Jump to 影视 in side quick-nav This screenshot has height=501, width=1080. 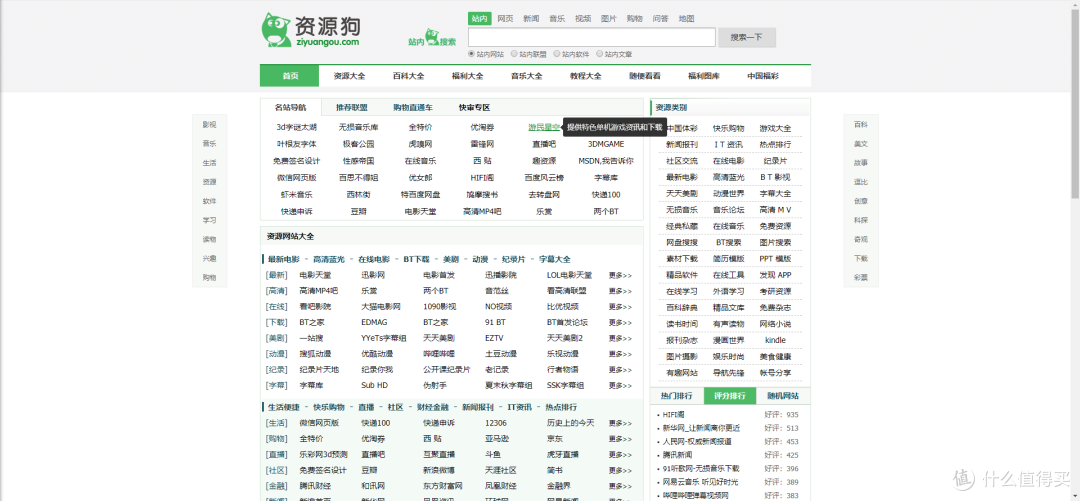click(209, 125)
